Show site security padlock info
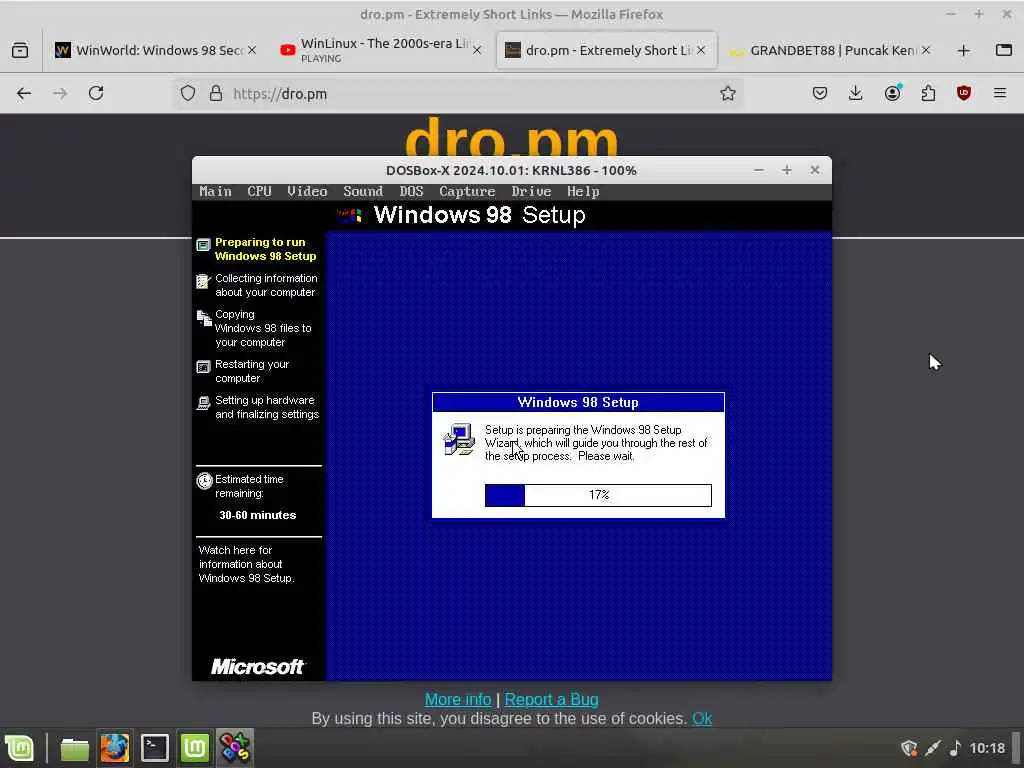The image size is (1024, 768). point(216,93)
